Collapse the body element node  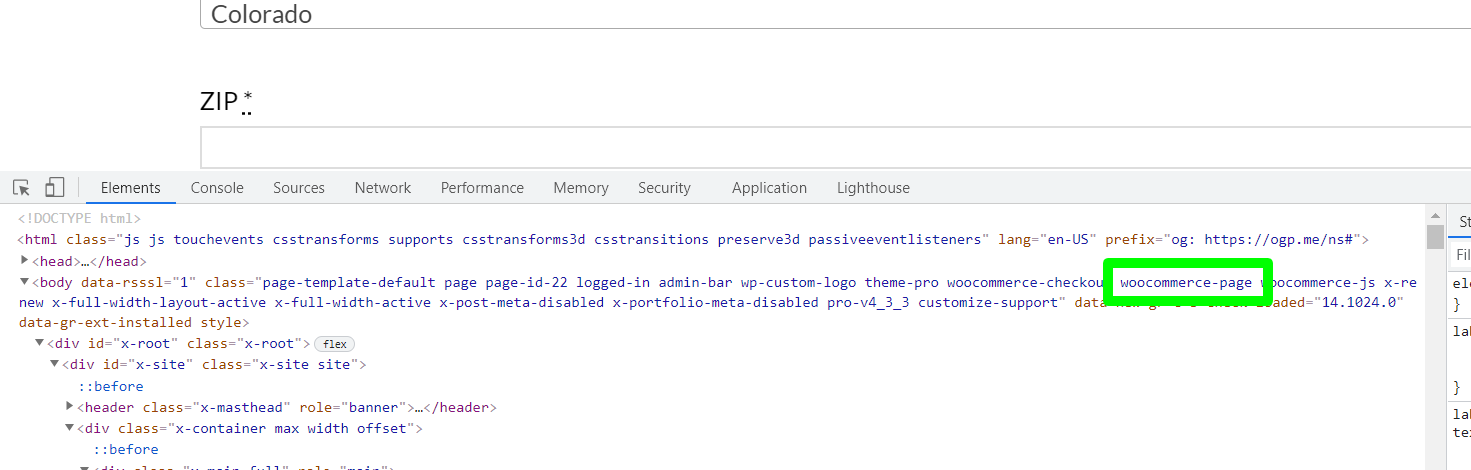coord(25,283)
